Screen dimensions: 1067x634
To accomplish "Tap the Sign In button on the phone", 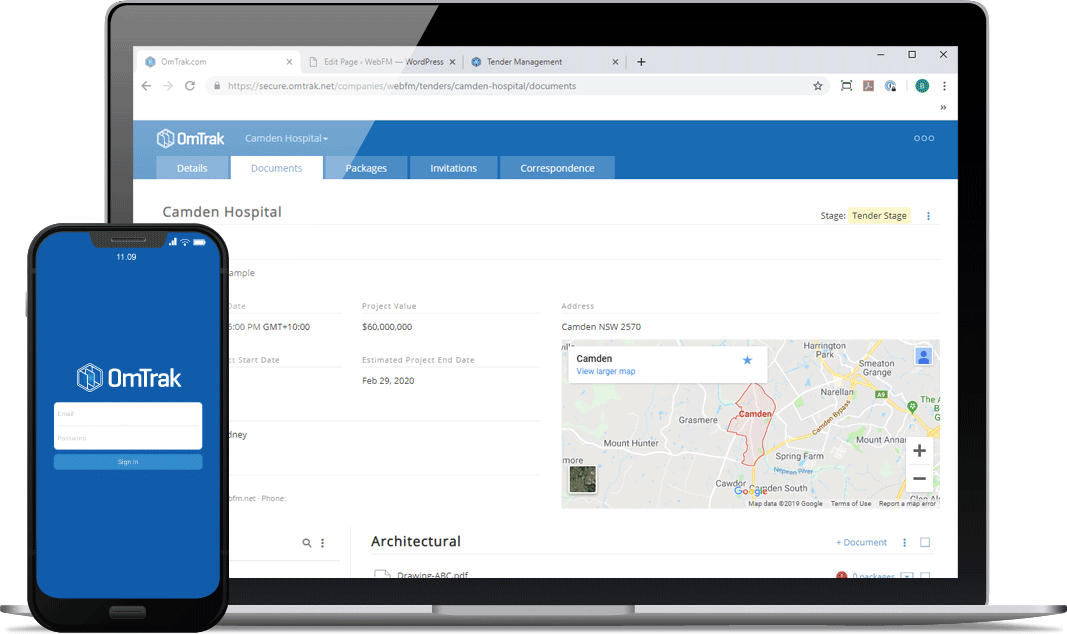I will [128, 462].
